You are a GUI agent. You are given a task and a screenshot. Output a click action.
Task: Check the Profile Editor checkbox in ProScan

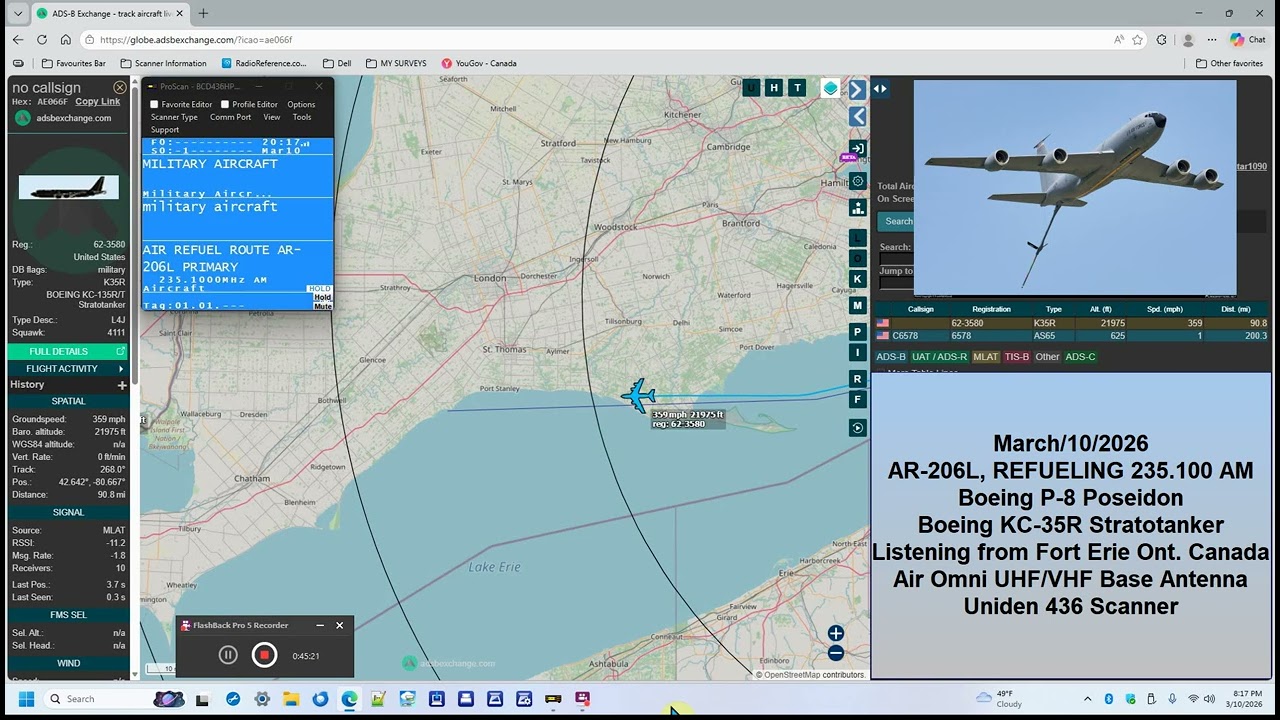pyautogui.click(x=225, y=104)
